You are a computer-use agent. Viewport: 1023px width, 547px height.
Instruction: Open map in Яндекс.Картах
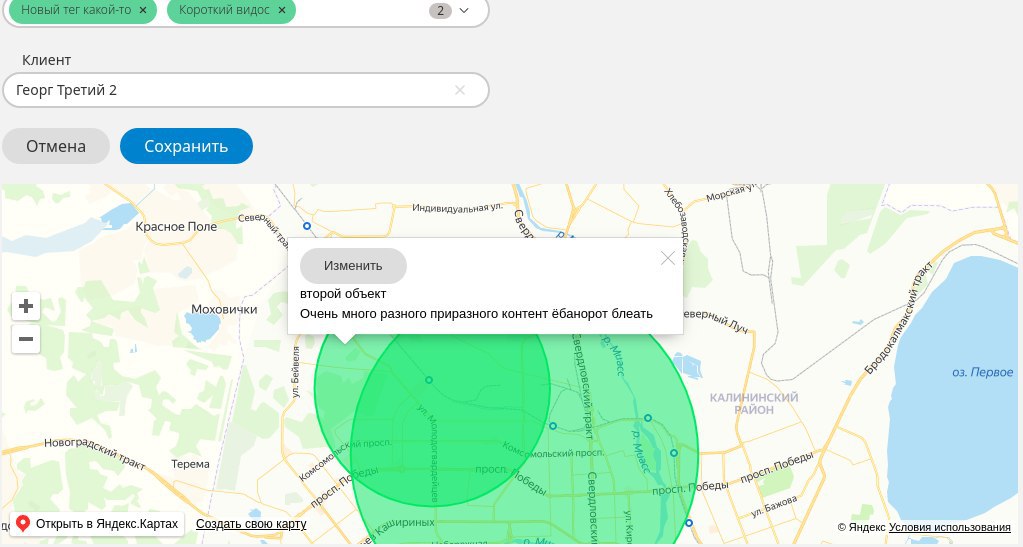[97, 524]
